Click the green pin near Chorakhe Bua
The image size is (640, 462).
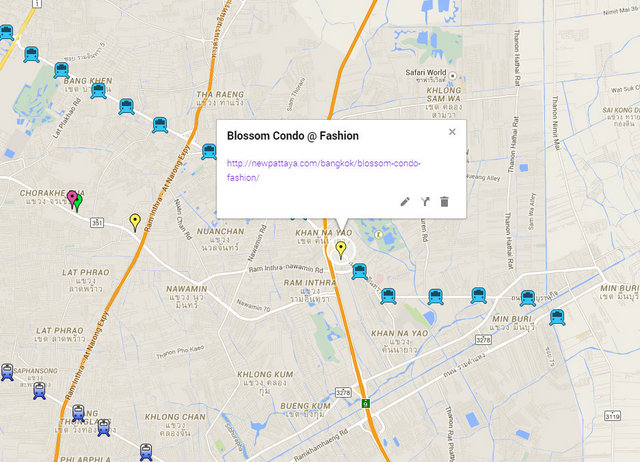tap(78, 203)
